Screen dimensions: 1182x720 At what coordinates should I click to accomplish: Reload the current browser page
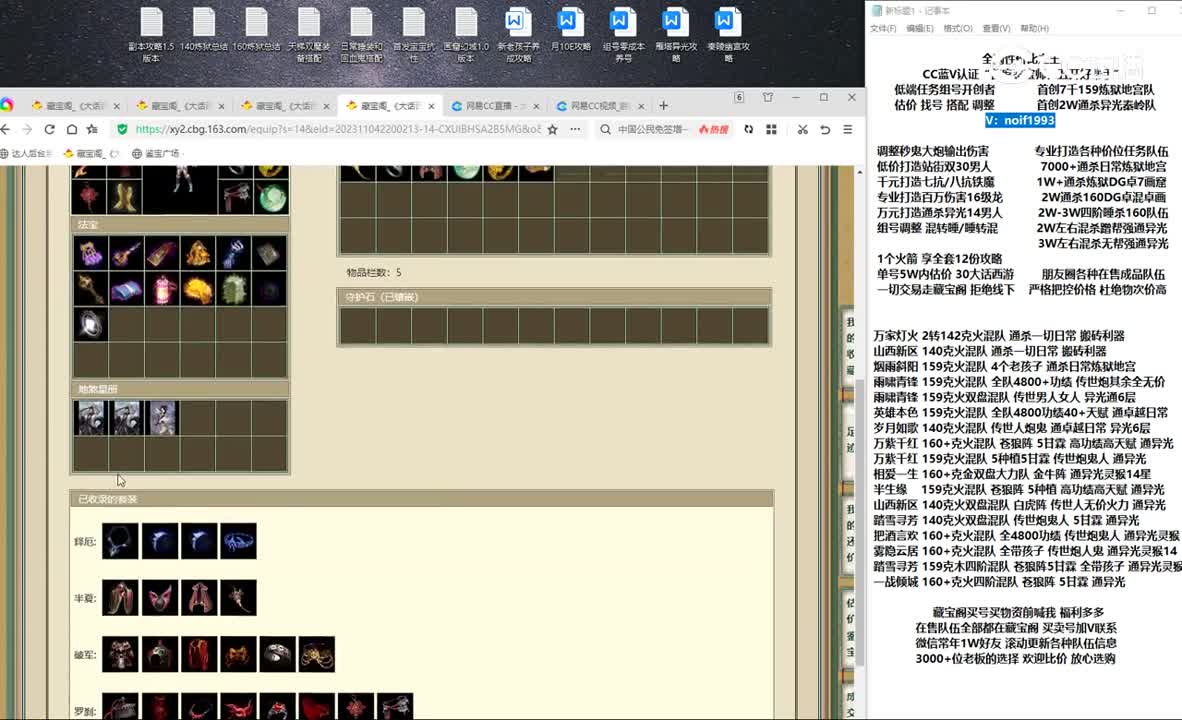(50, 130)
